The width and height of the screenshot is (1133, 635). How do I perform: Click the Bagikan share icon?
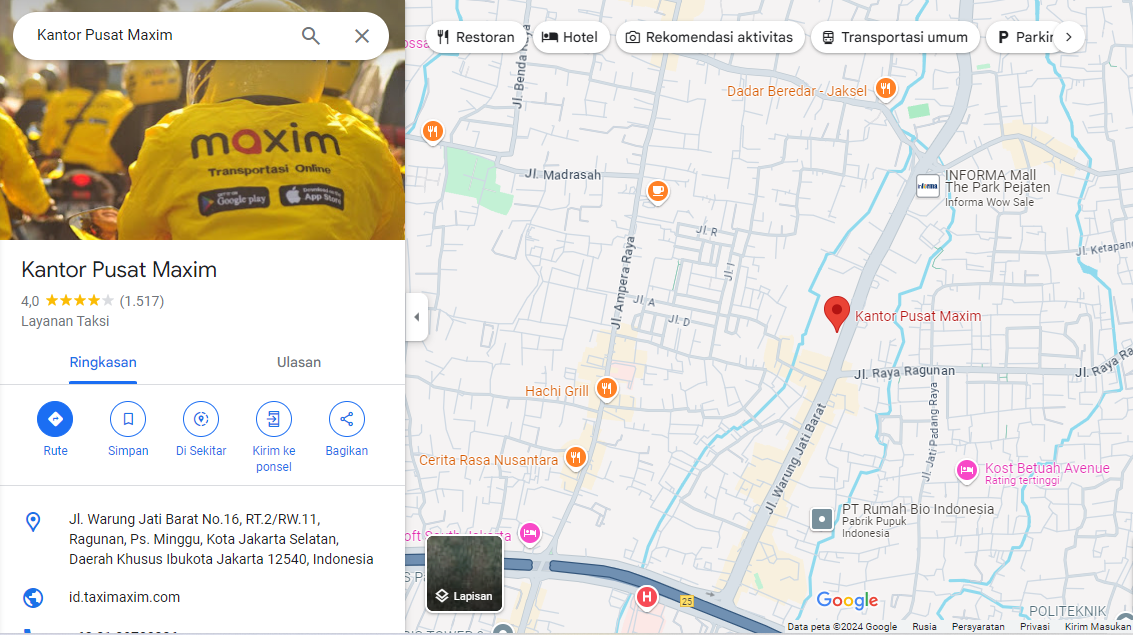347,419
